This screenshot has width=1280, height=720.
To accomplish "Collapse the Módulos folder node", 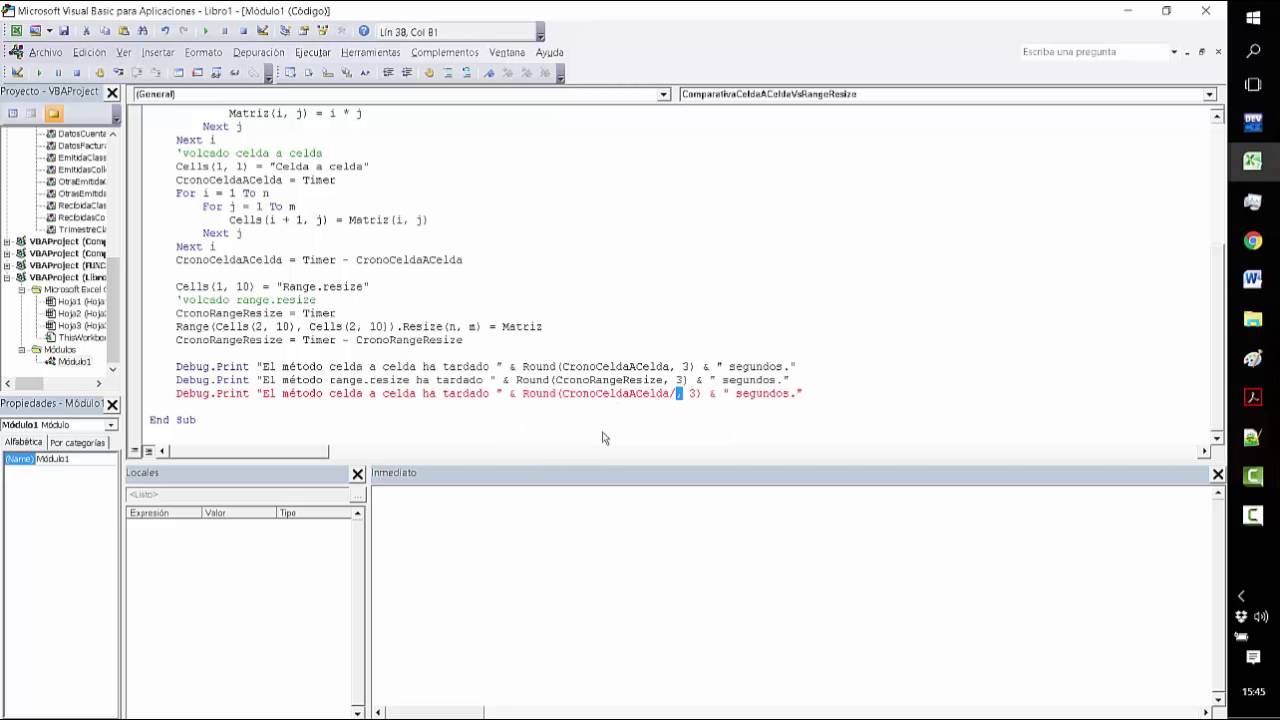I will pos(22,350).
